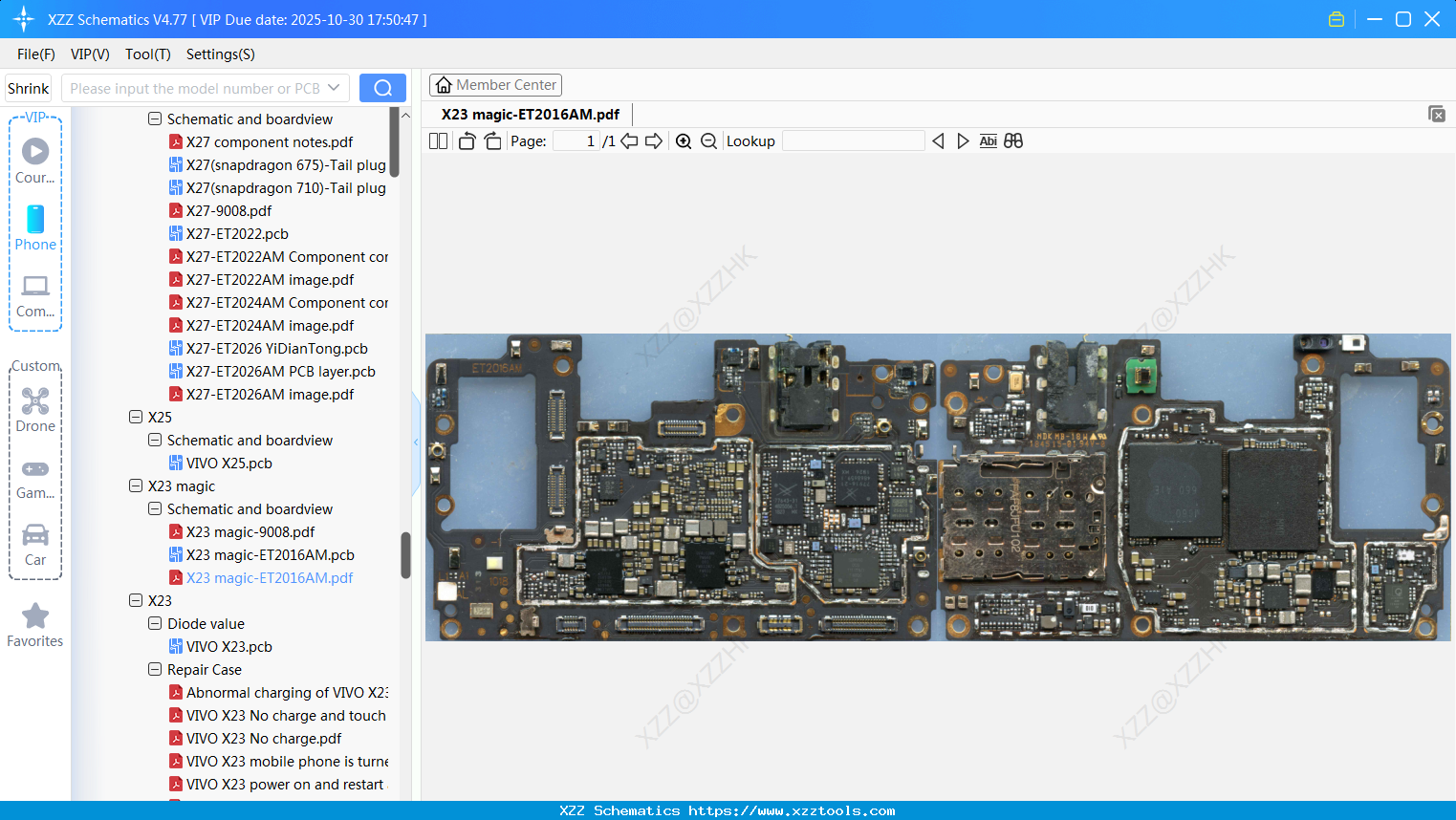Open Favorites star in sidebar
Screen dimensions: 1456x820
pyautogui.click(x=35, y=625)
